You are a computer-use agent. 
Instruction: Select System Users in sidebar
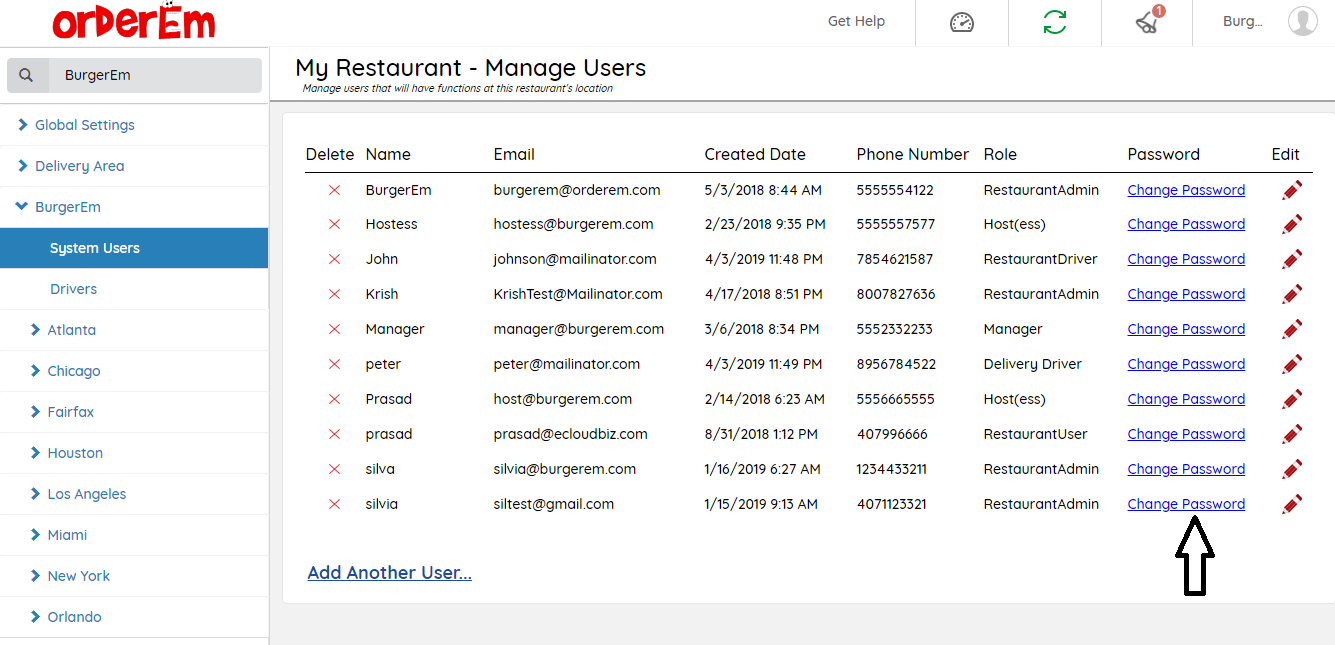click(95, 248)
